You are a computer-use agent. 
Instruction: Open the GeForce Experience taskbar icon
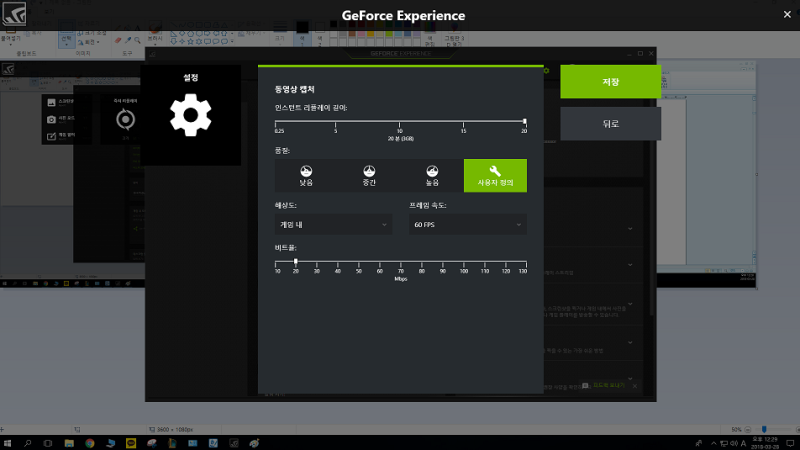click(x=234, y=443)
